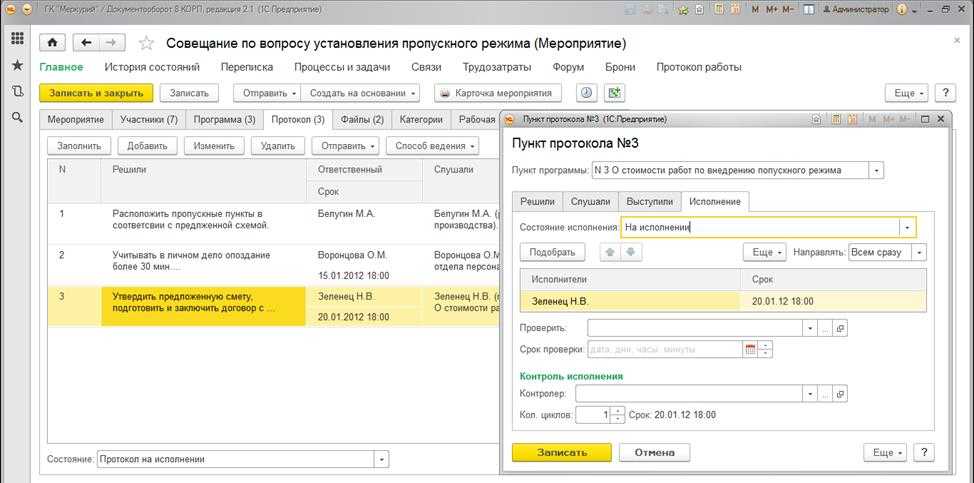Add the meeting to favorites with the star
974x483 pixels.
[x=146, y=44]
